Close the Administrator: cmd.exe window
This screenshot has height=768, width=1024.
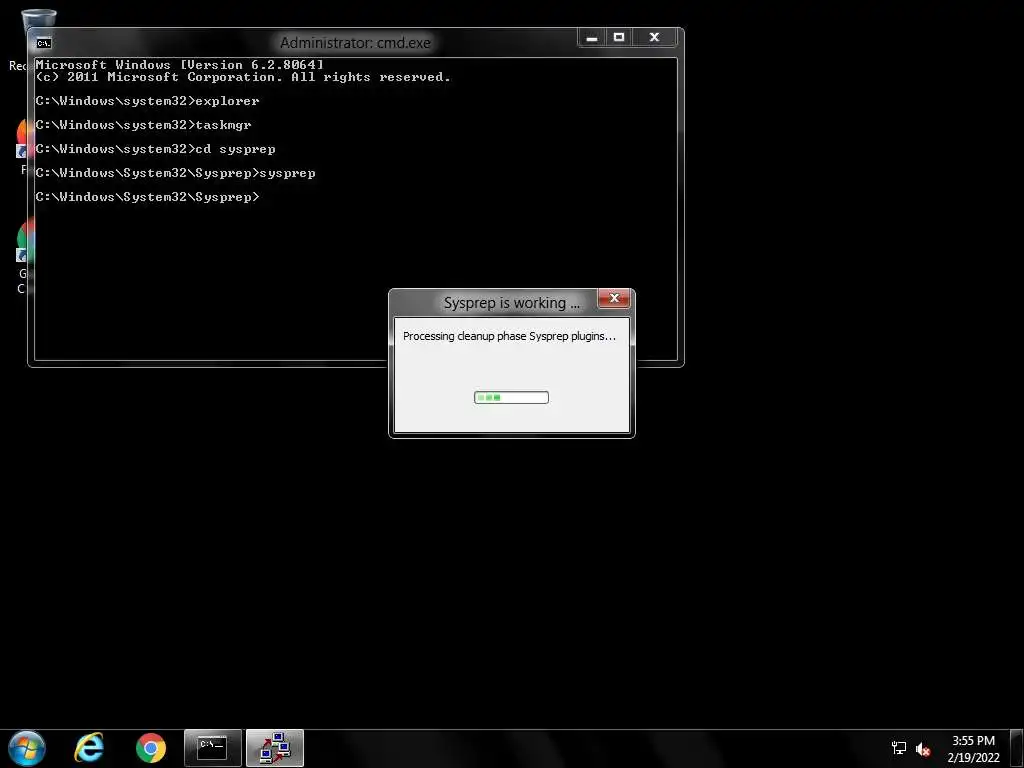(x=654, y=37)
